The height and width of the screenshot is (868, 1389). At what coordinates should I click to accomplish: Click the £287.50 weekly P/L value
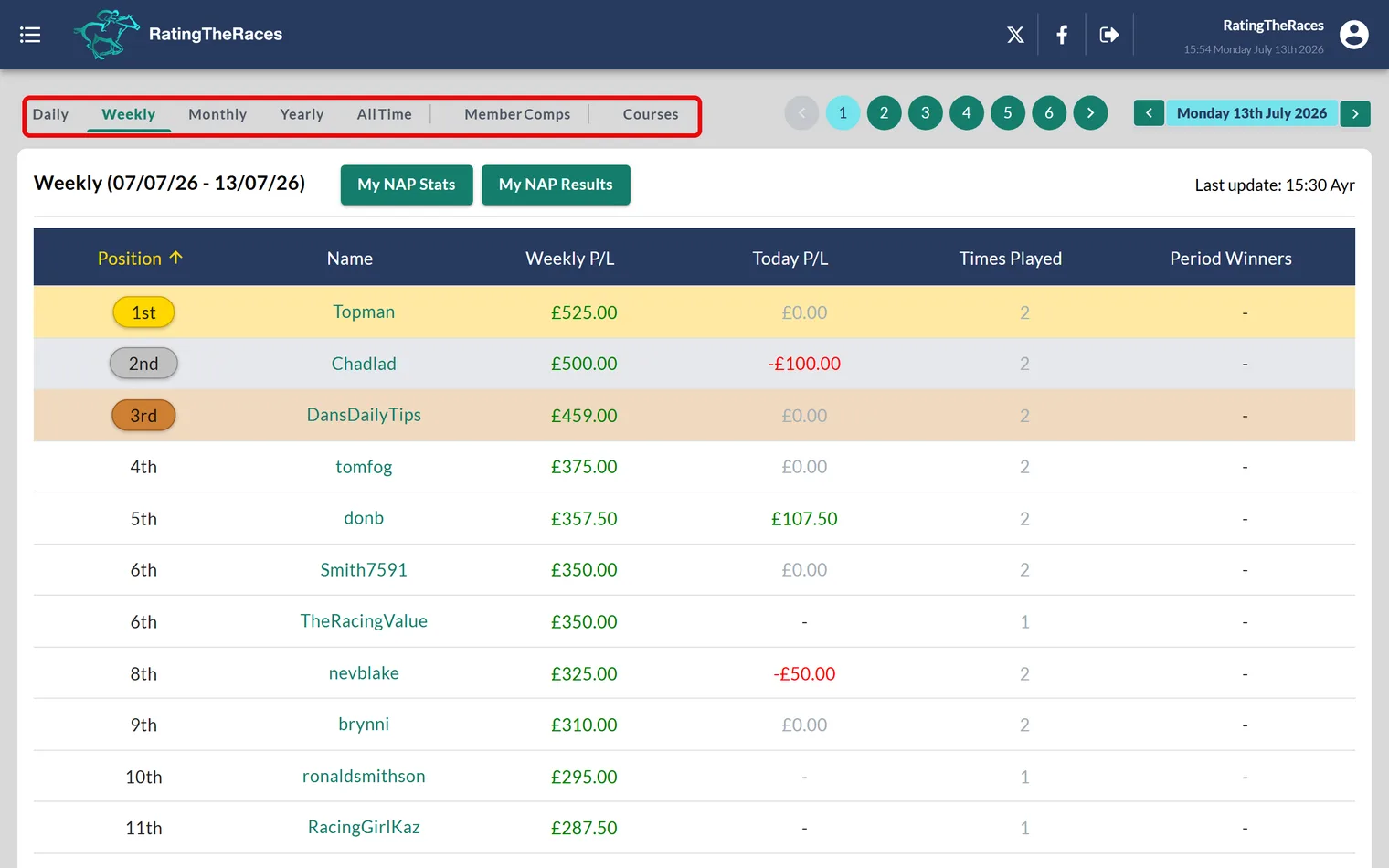click(x=584, y=828)
